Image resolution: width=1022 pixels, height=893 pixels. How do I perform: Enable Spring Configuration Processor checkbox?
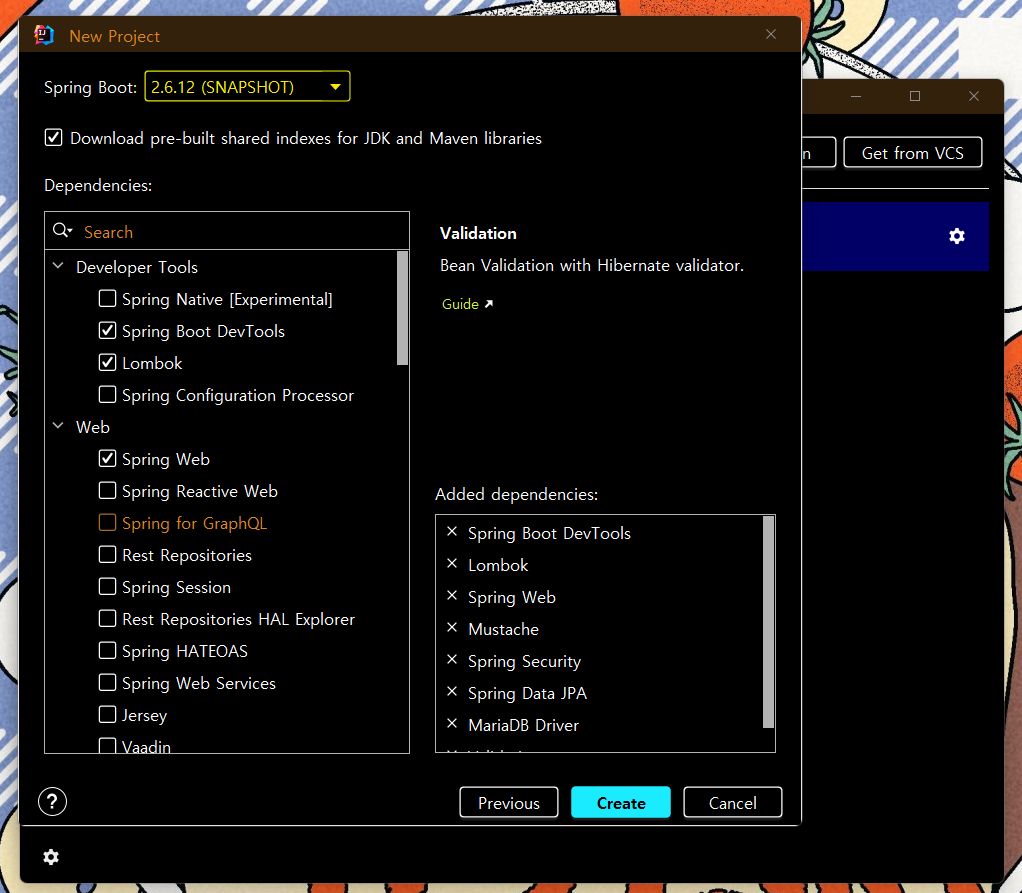[x=108, y=394]
